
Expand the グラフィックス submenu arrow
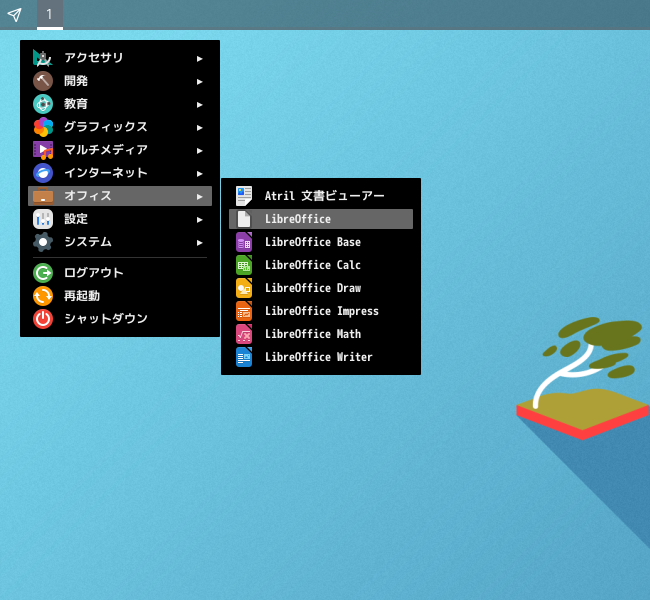[x=200, y=127]
